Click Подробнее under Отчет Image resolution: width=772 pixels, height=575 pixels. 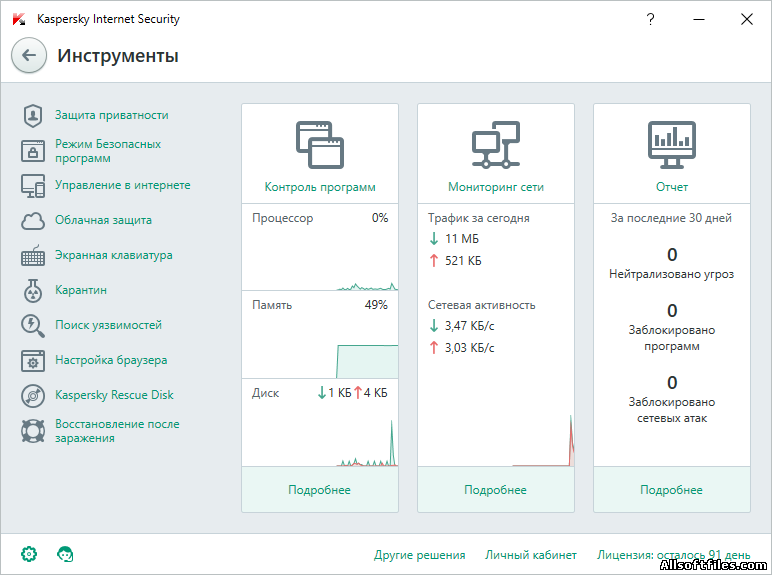point(672,490)
